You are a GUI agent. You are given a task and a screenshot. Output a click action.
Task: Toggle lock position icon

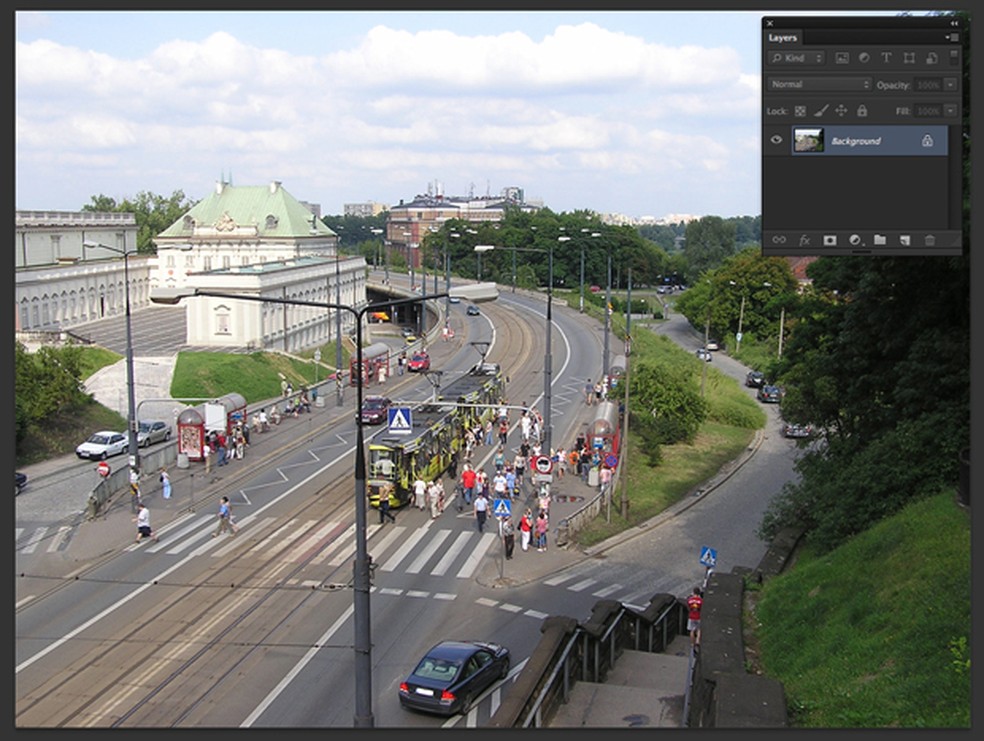[841, 111]
